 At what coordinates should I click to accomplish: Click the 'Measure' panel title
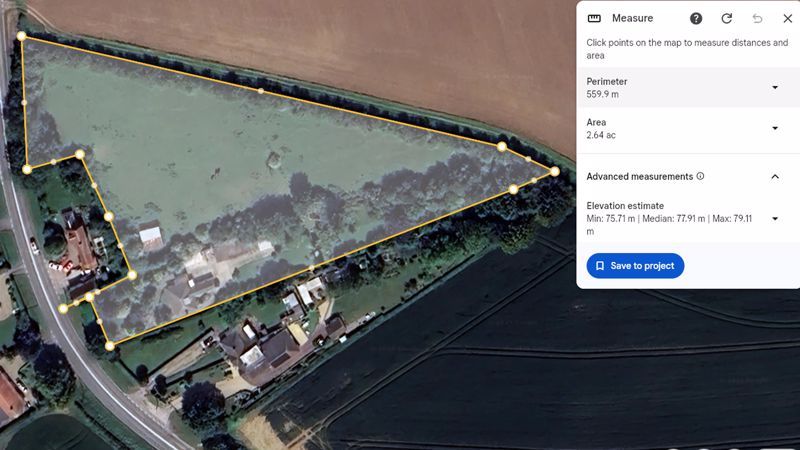click(633, 18)
